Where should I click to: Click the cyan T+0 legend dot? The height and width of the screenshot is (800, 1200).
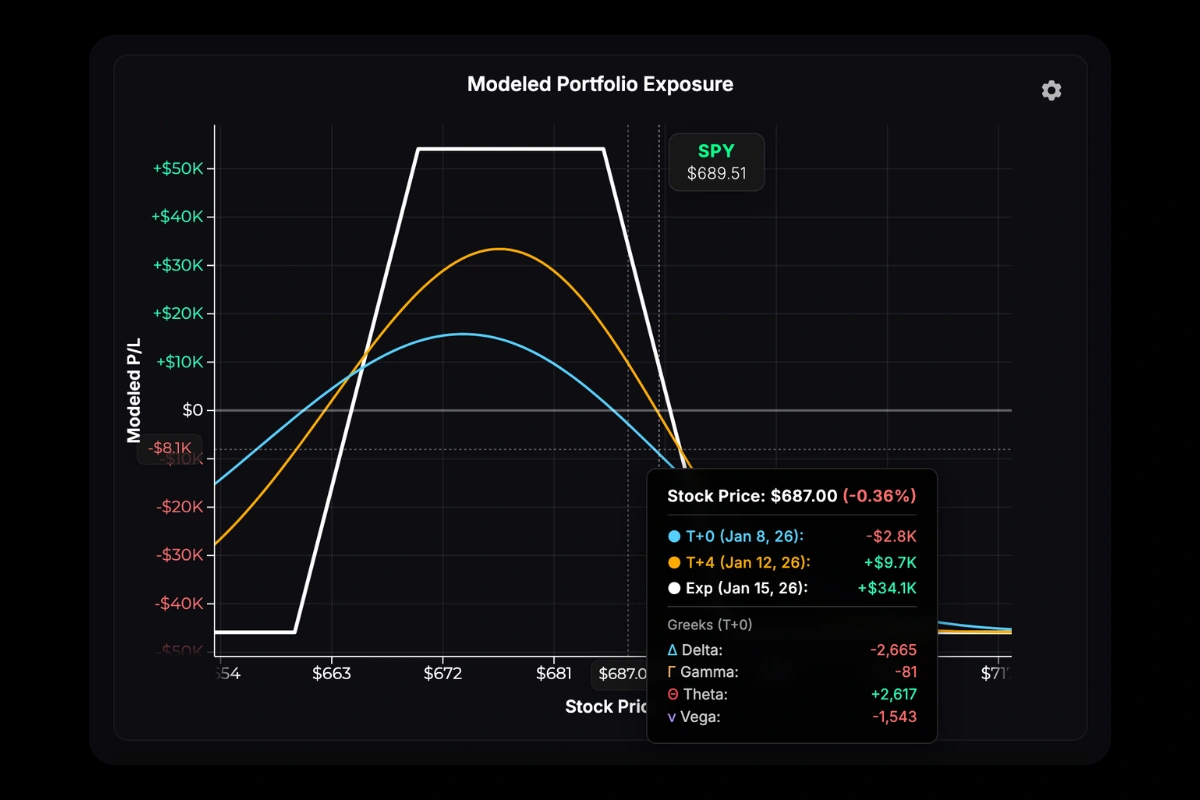coord(673,536)
